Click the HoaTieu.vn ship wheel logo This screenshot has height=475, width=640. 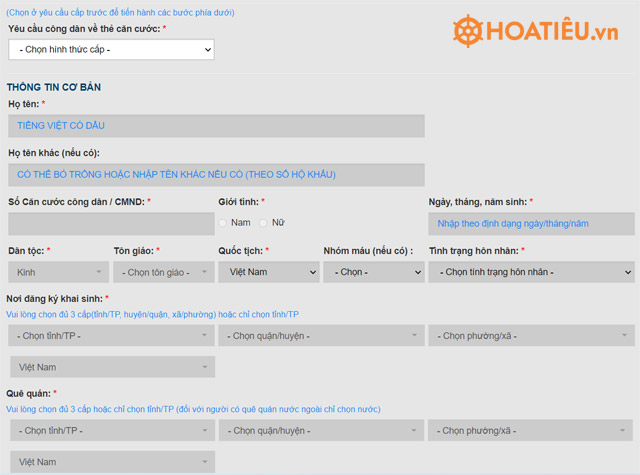pyautogui.click(x=469, y=32)
